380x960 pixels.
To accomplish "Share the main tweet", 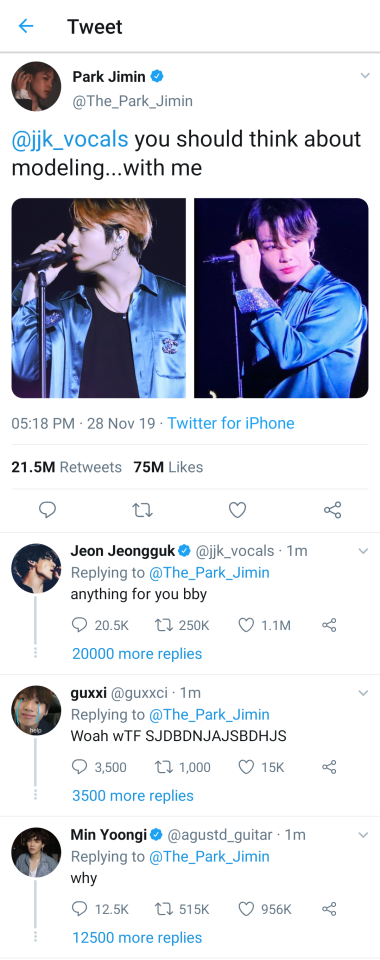I will pos(332,510).
